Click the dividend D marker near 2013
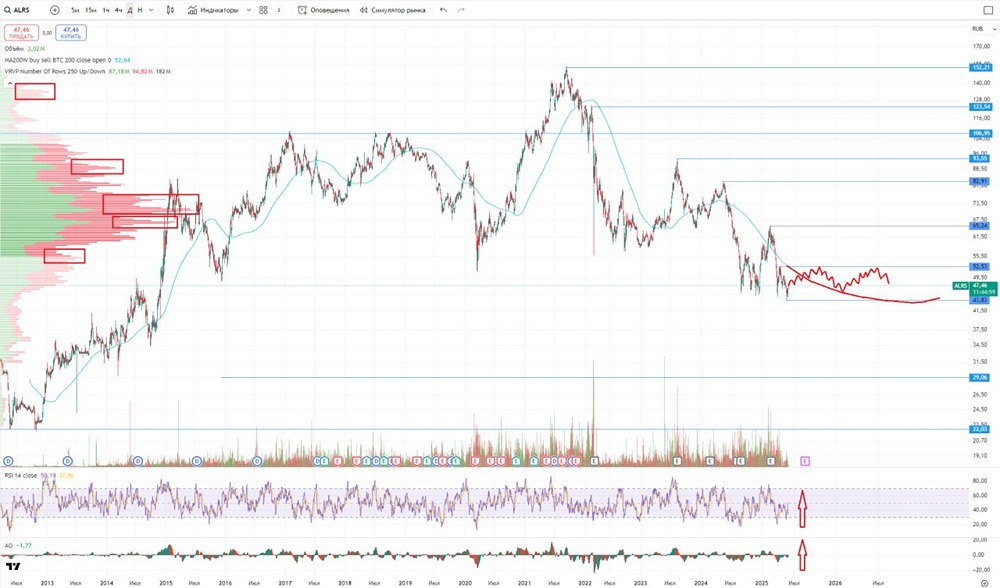Image resolution: width=1000 pixels, height=588 pixels. coord(68,461)
